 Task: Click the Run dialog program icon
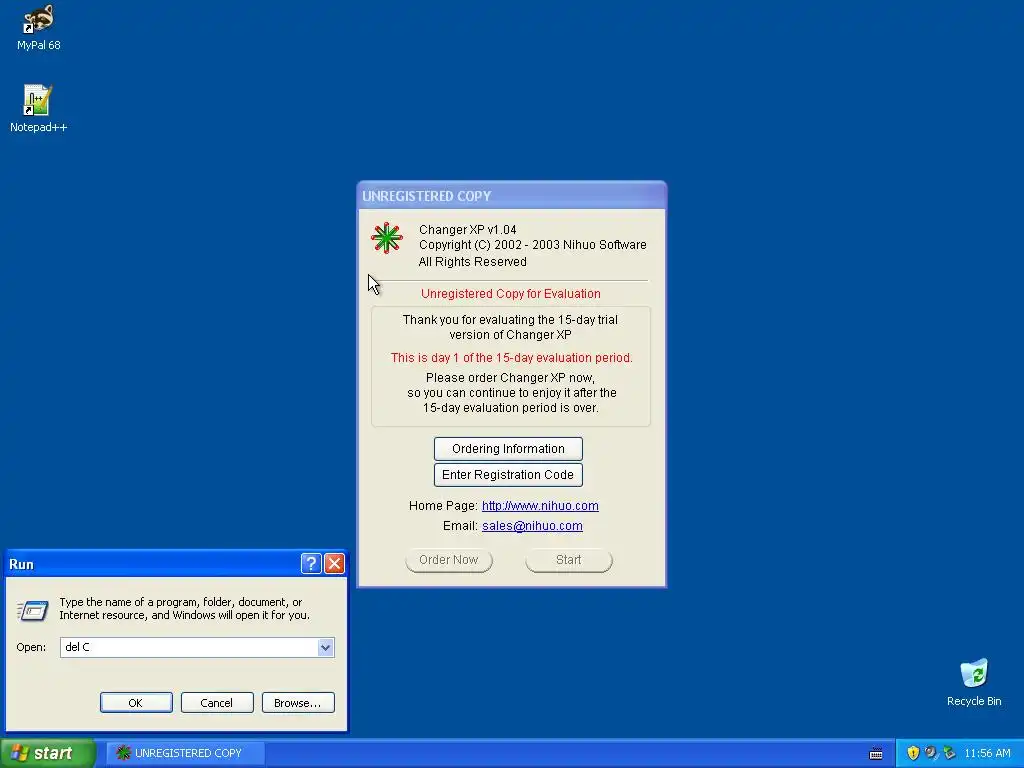(x=32, y=611)
